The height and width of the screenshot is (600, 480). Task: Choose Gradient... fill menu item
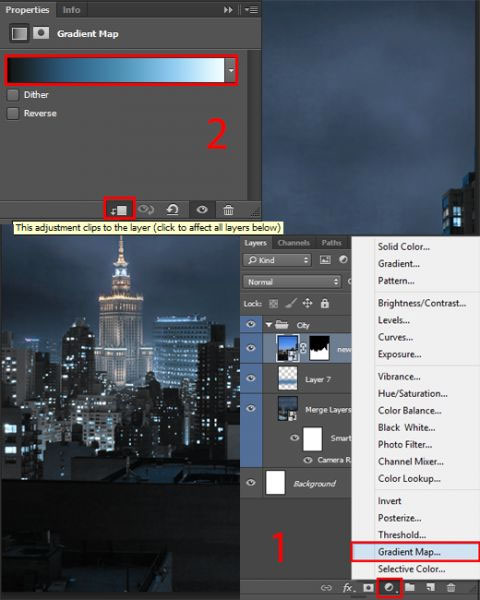(x=398, y=264)
